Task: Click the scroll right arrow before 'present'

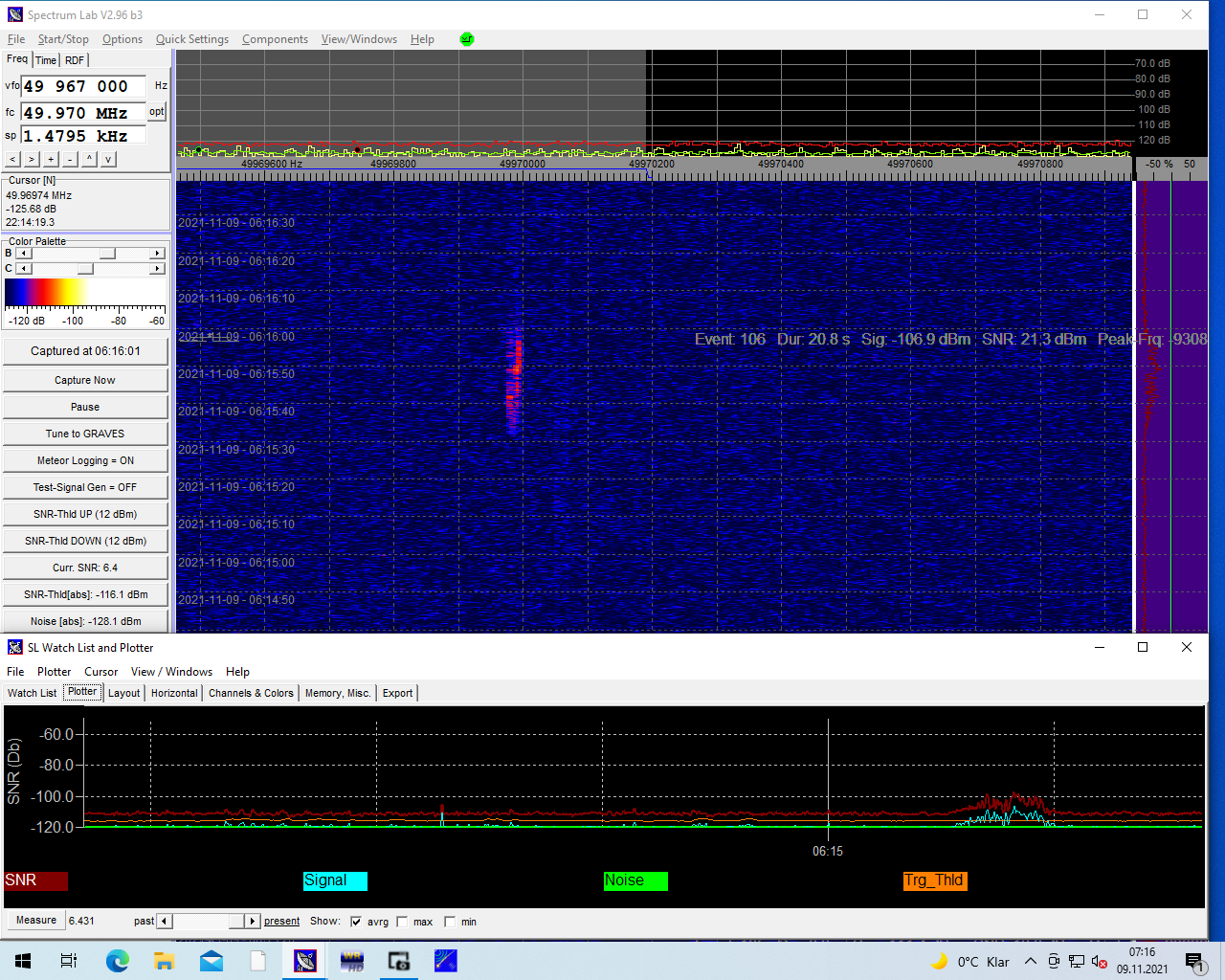Action: (x=253, y=921)
